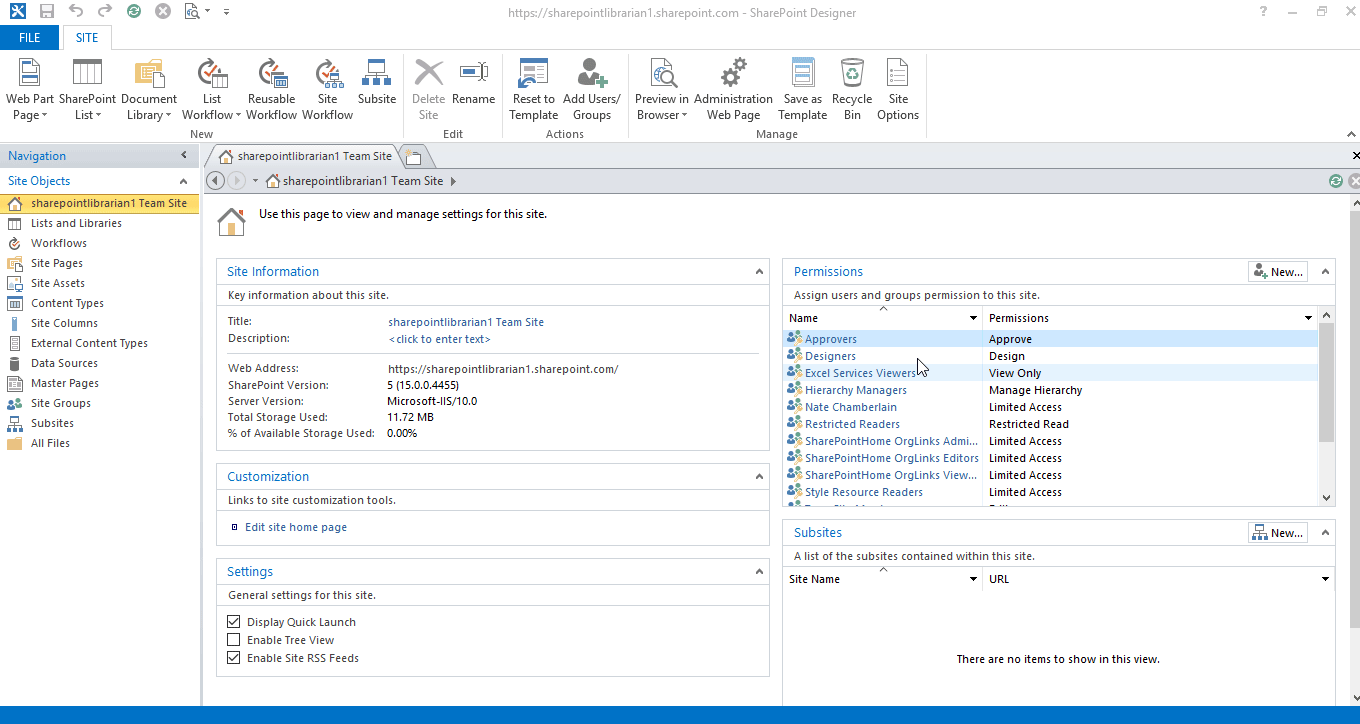Disable Enable Site RSS Feeds
The height and width of the screenshot is (724, 1360).
[x=233, y=657]
